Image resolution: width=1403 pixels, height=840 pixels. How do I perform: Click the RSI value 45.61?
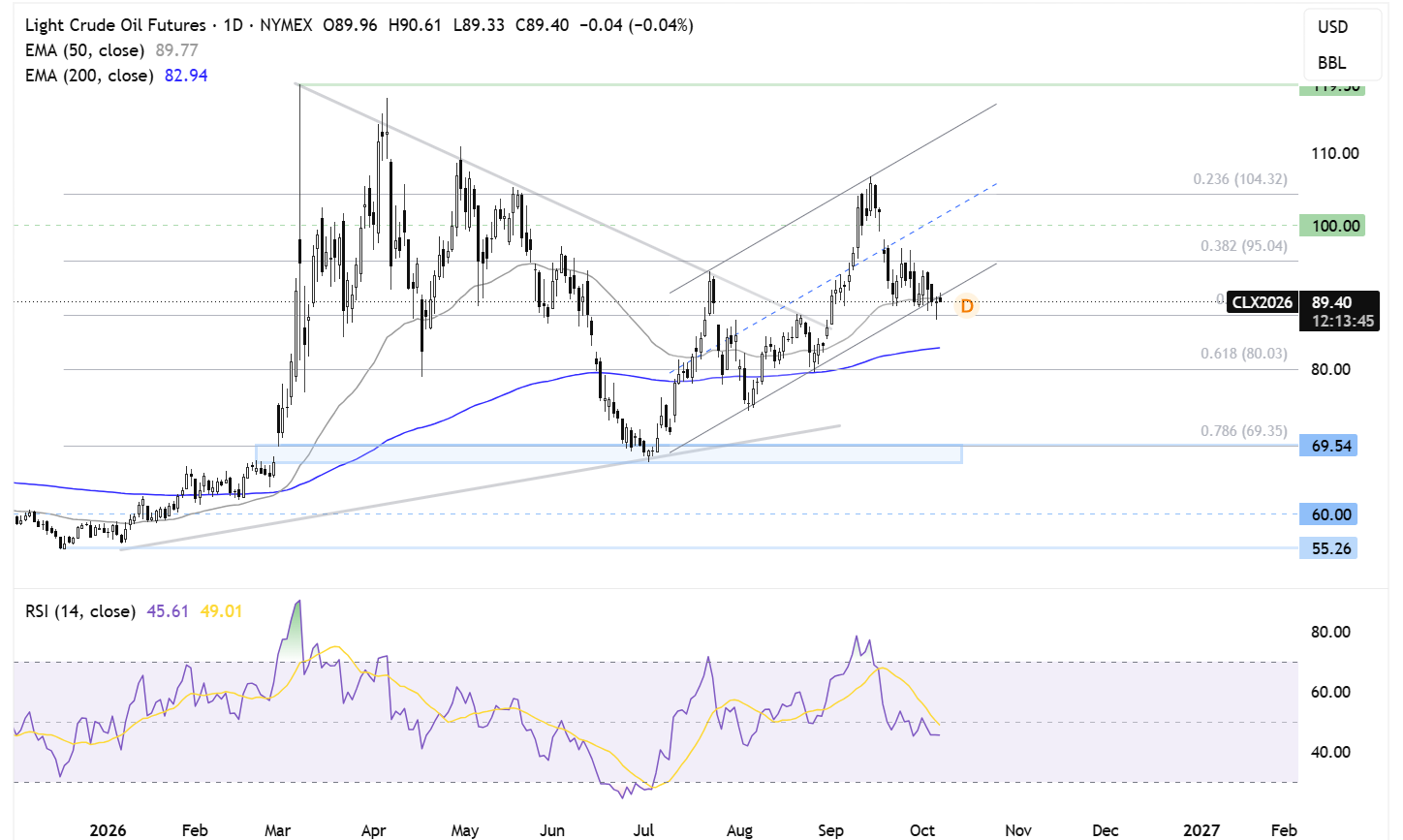coord(168,611)
